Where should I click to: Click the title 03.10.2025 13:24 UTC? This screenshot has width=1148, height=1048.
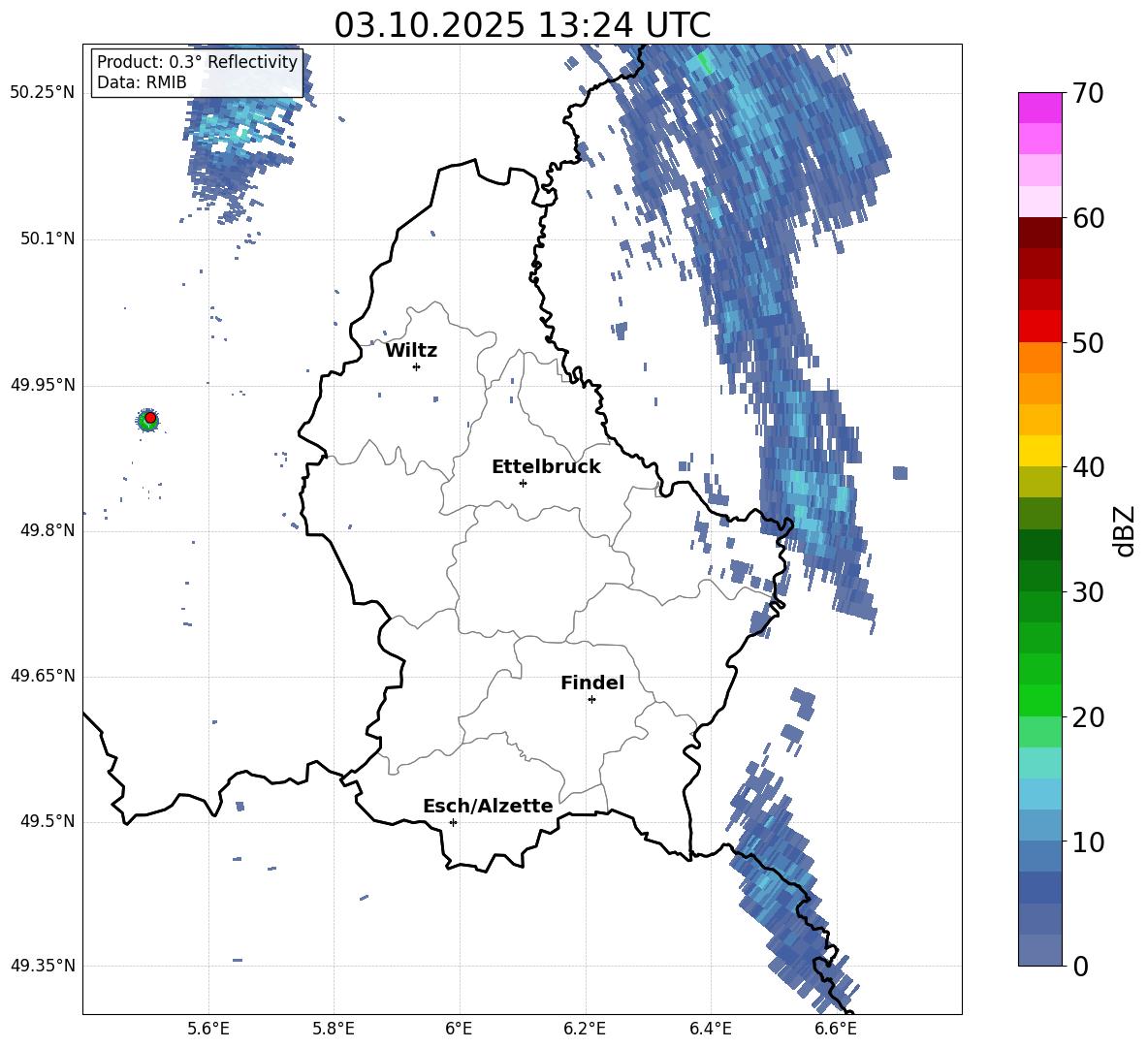tap(522, 25)
